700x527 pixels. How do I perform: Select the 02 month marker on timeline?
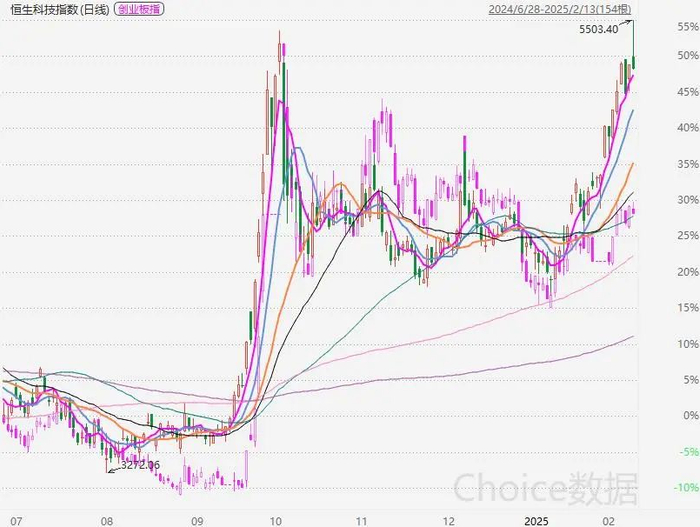pos(608,521)
